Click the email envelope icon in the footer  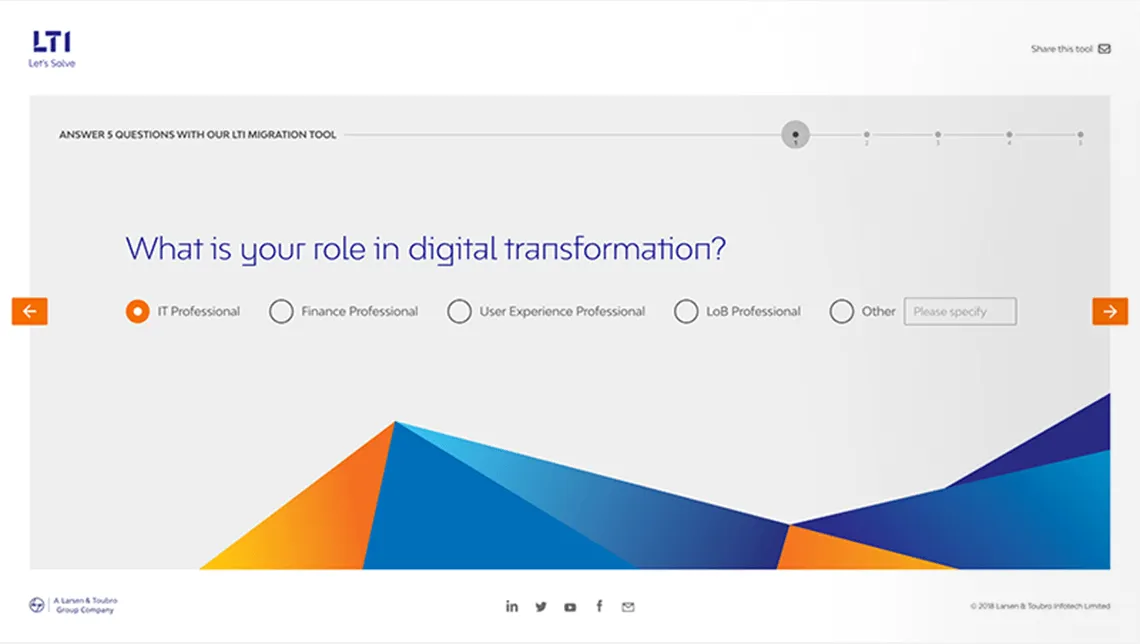coord(628,607)
